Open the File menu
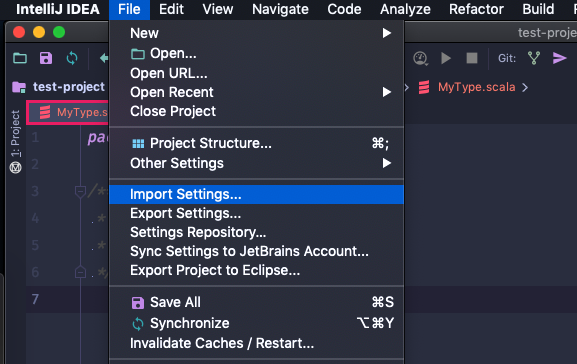 [129, 9]
